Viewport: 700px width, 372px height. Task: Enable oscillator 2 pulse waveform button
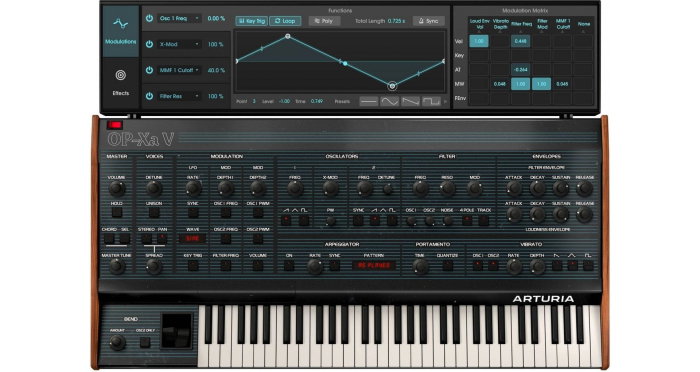pyautogui.click(x=392, y=220)
